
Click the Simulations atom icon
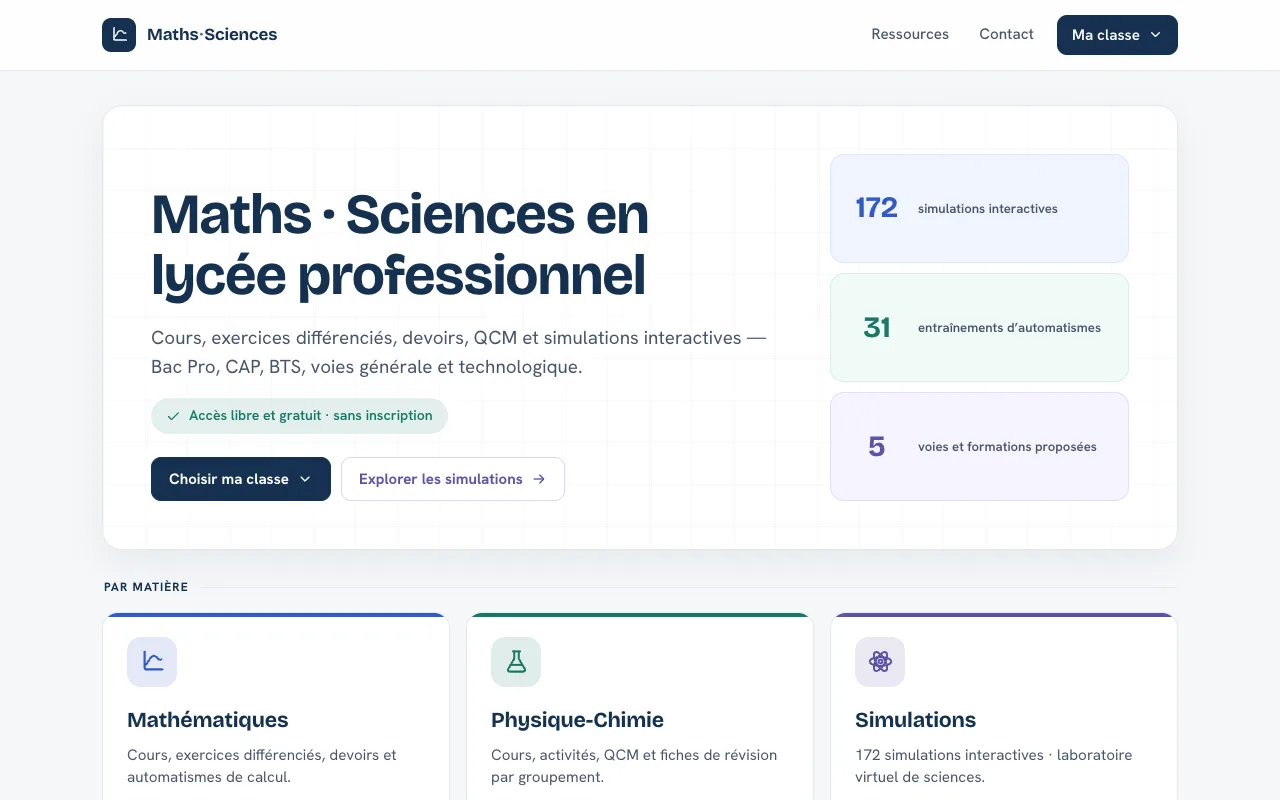(880, 662)
